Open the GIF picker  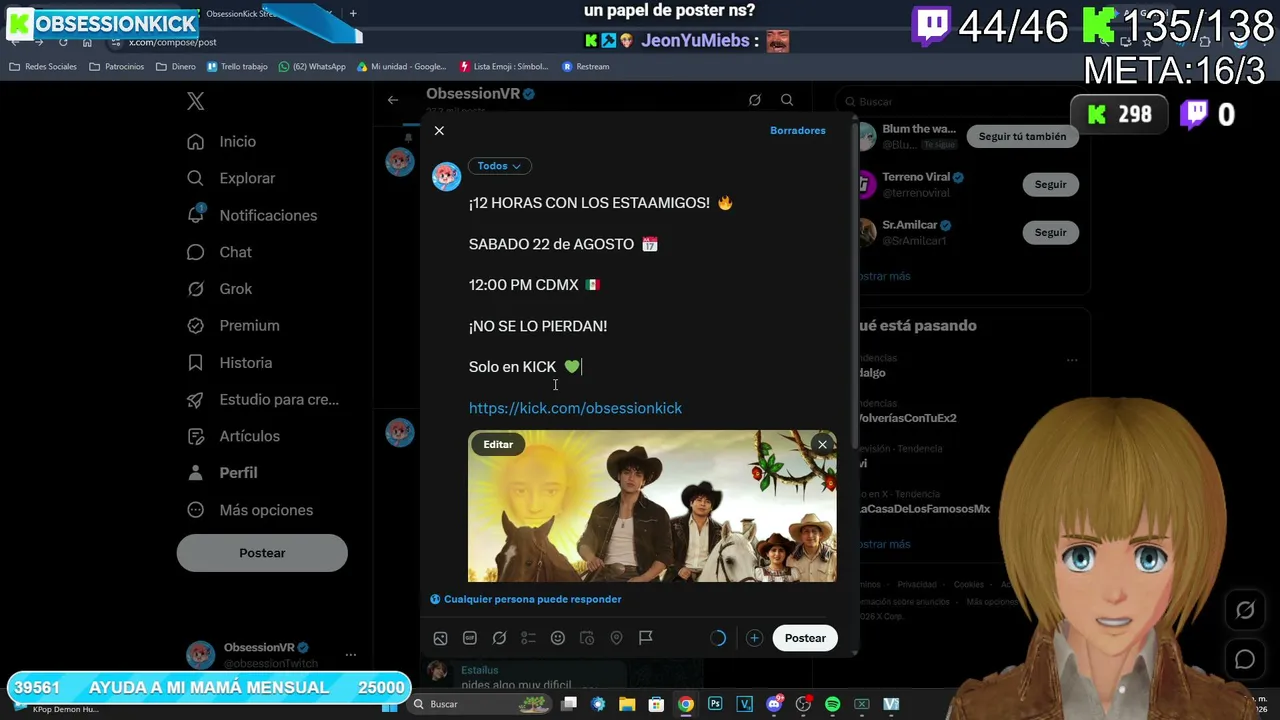(470, 638)
